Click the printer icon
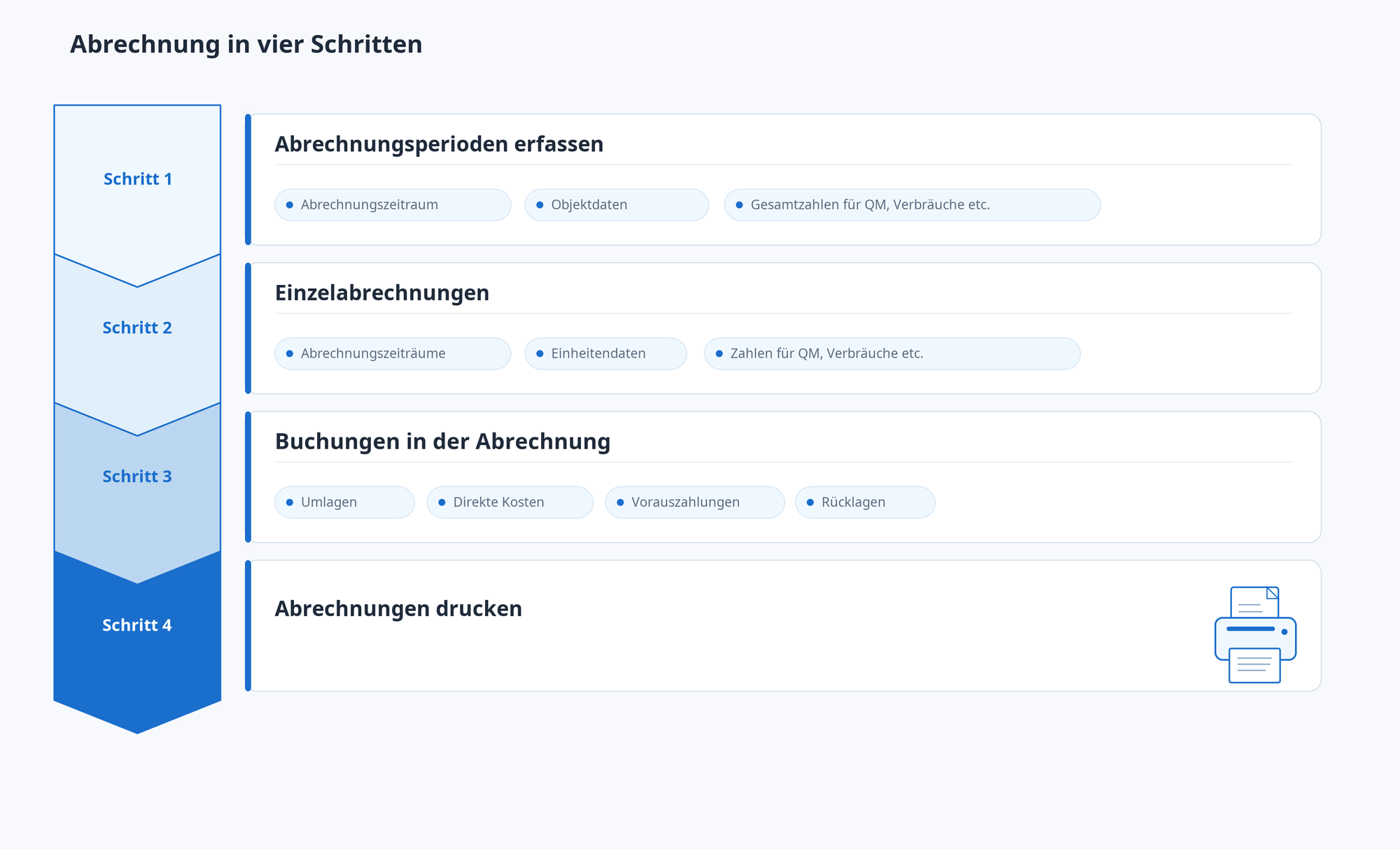 pyautogui.click(x=1255, y=634)
